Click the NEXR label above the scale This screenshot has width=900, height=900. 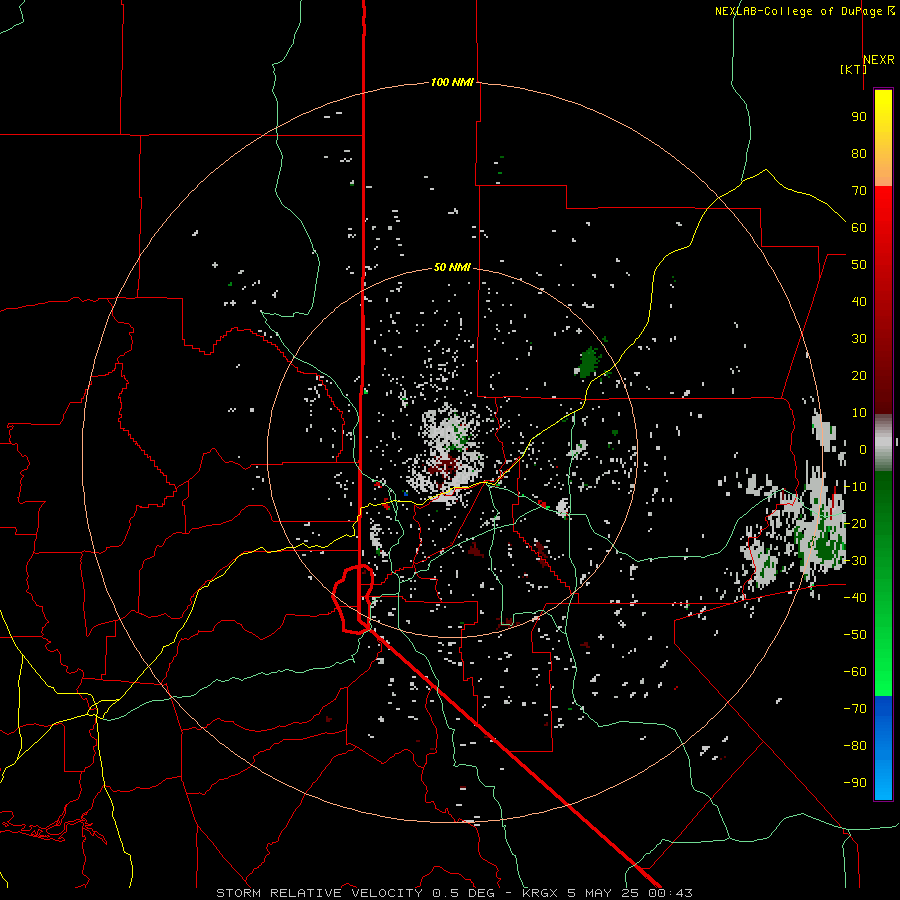[x=879, y=60]
